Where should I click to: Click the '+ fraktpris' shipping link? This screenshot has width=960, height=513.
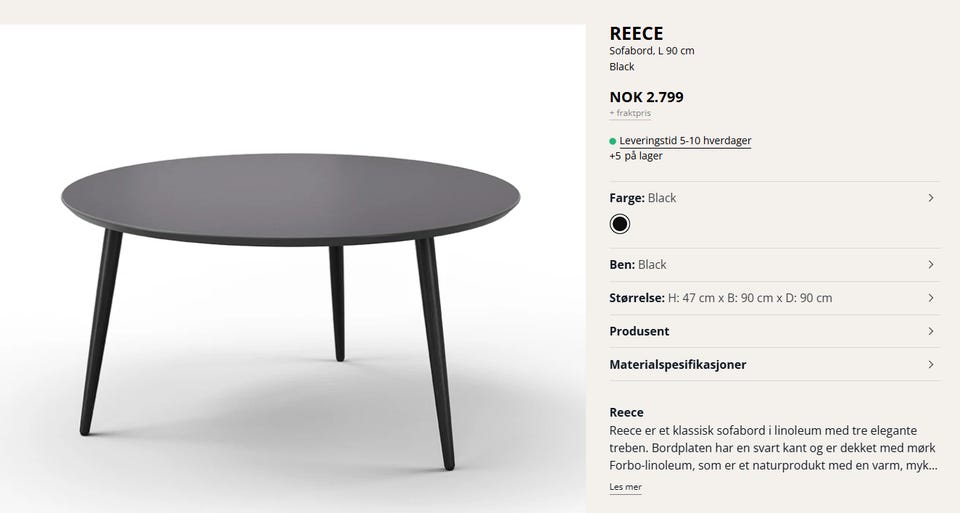tap(630, 114)
